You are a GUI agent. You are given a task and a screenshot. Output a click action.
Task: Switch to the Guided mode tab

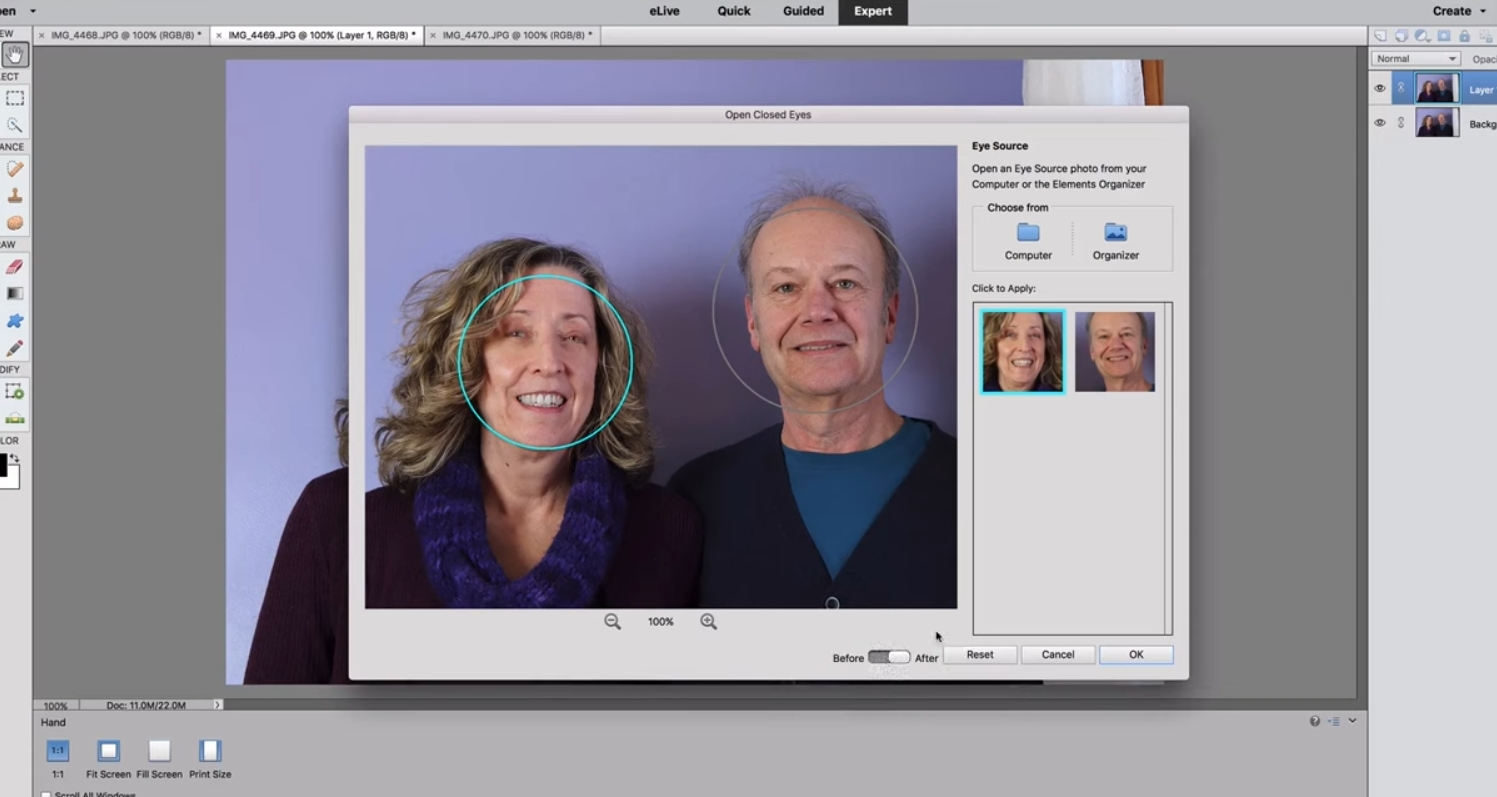(803, 11)
